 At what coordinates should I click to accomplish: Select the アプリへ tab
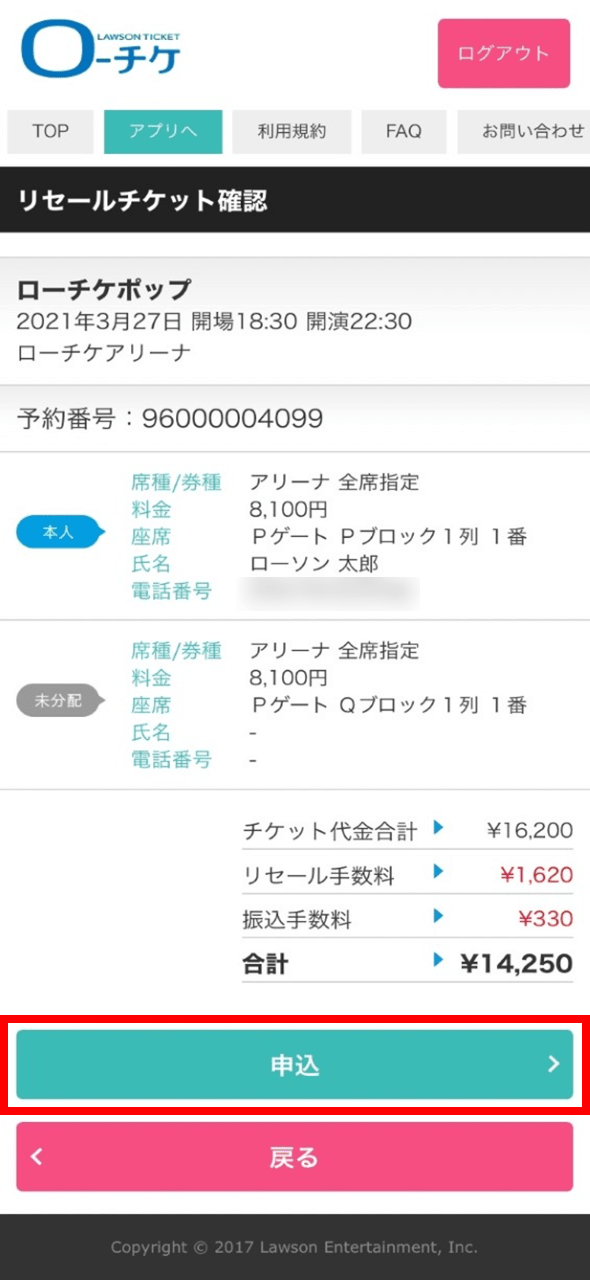pos(163,131)
